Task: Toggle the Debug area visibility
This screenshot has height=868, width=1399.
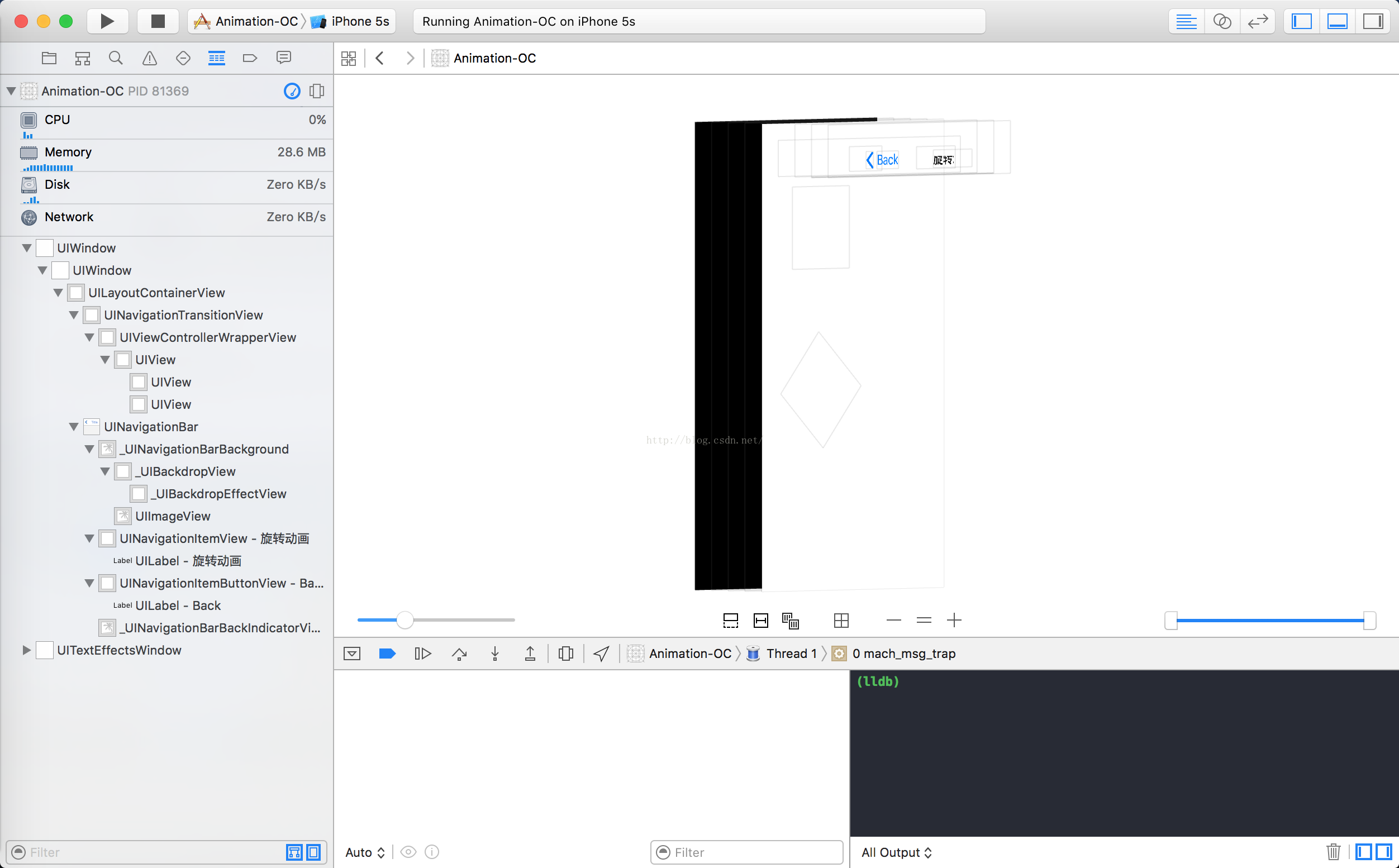Action: click(x=1337, y=21)
